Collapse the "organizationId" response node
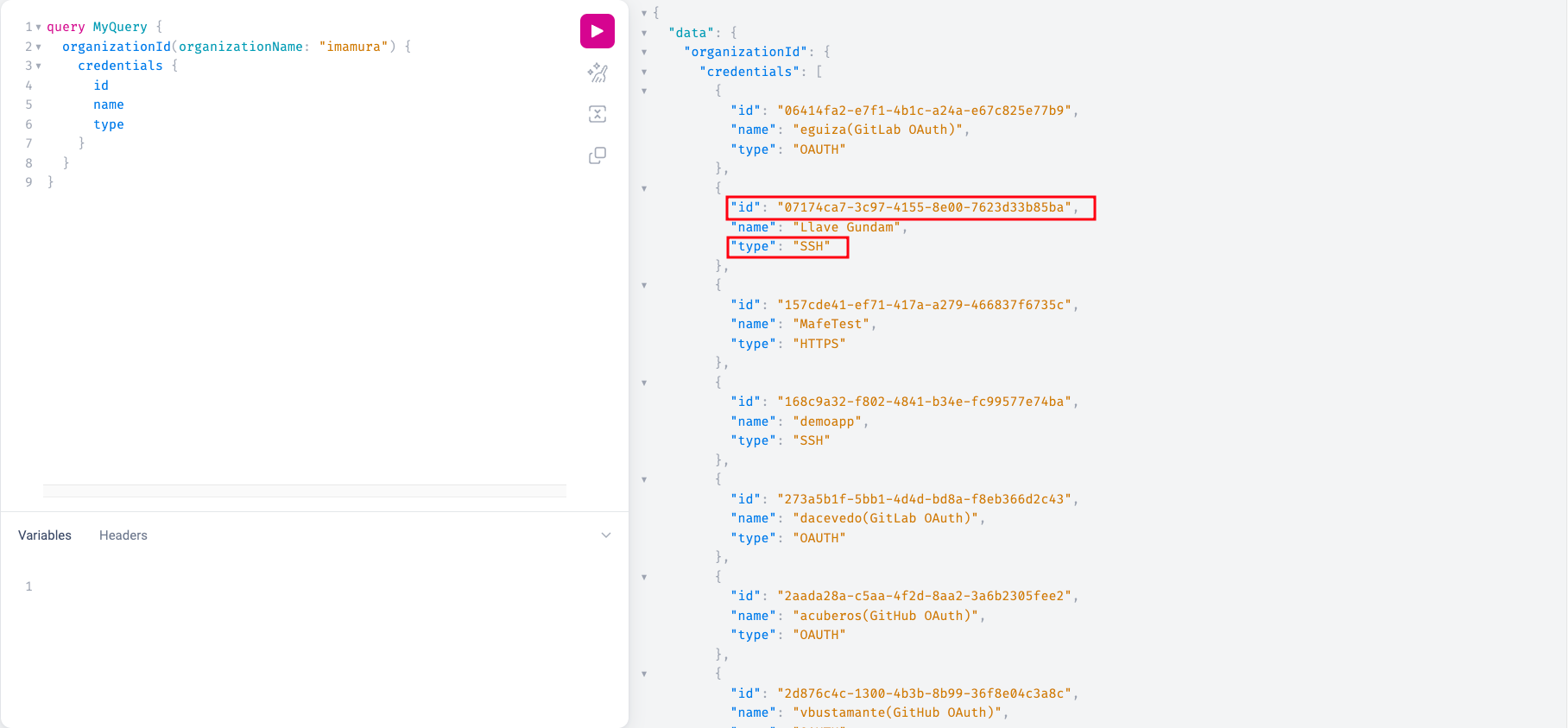 644,52
